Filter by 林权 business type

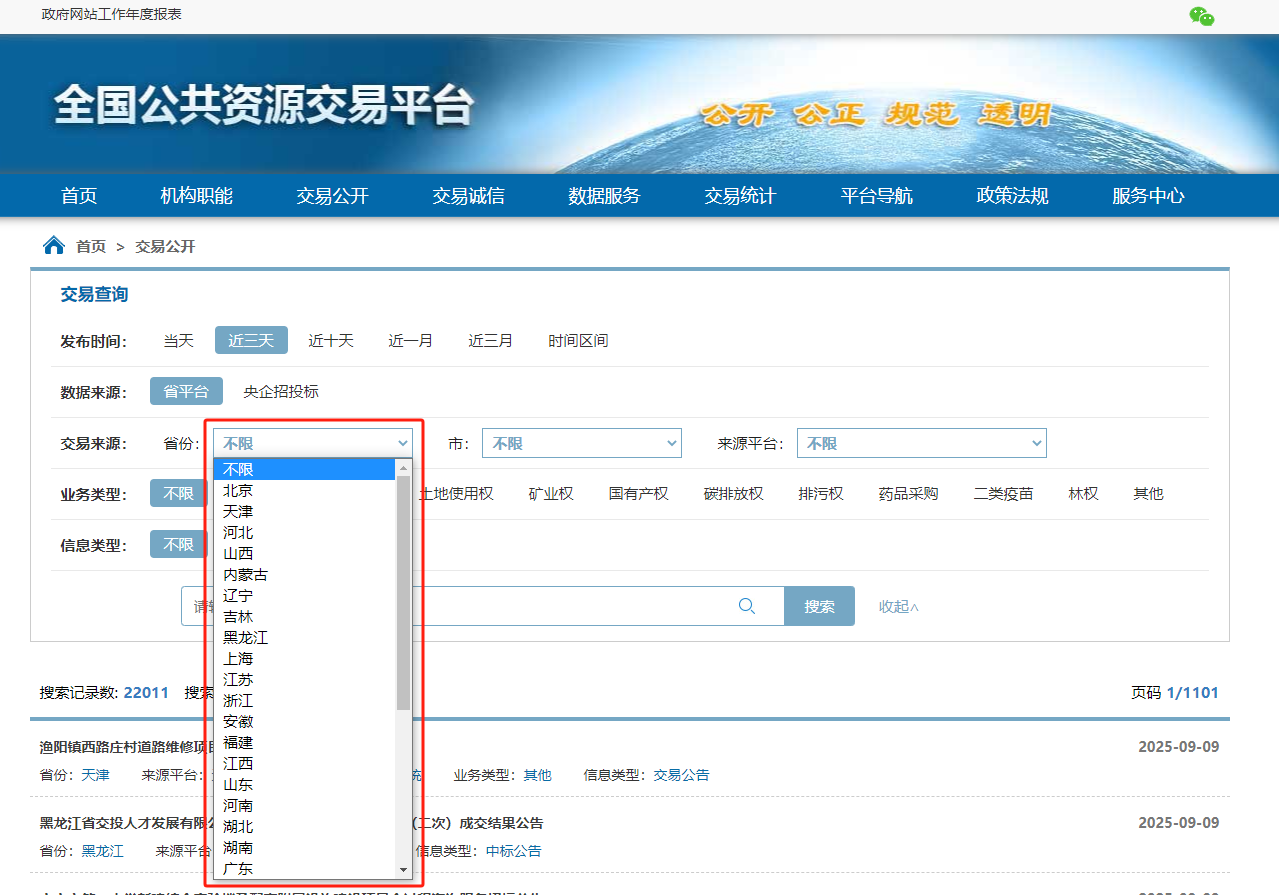click(1083, 493)
